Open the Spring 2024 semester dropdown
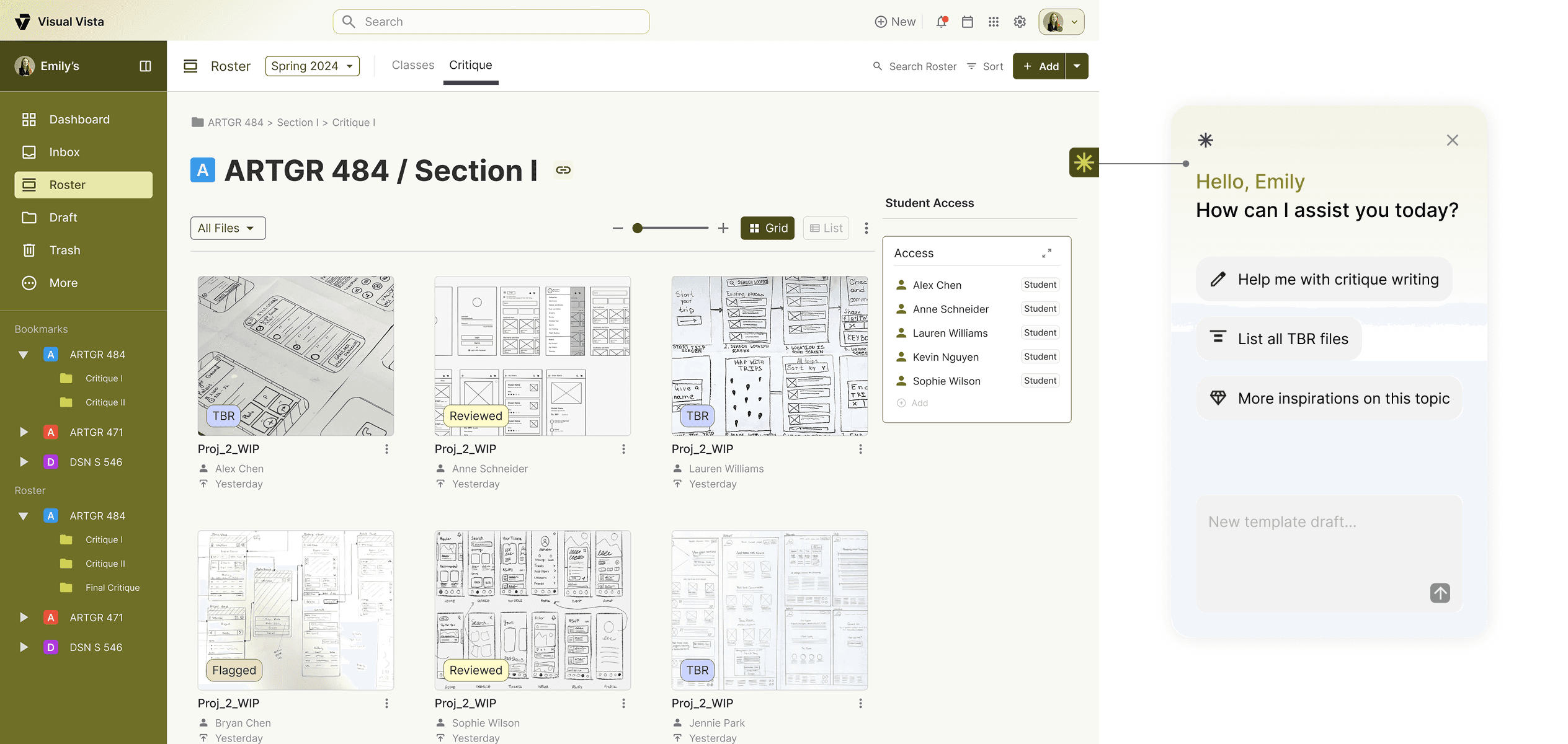Viewport: 1568px width, 744px height. [x=312, y=66]
